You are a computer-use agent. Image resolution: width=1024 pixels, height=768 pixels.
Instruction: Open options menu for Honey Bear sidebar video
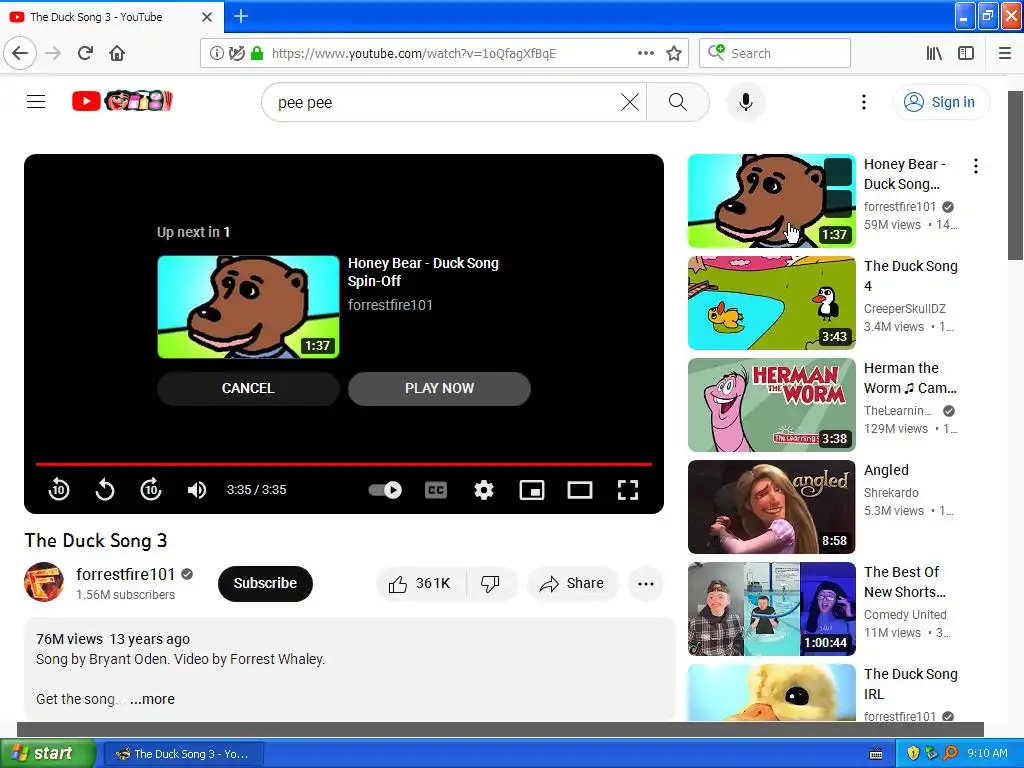pyautogui.click(x=976, y=166)
